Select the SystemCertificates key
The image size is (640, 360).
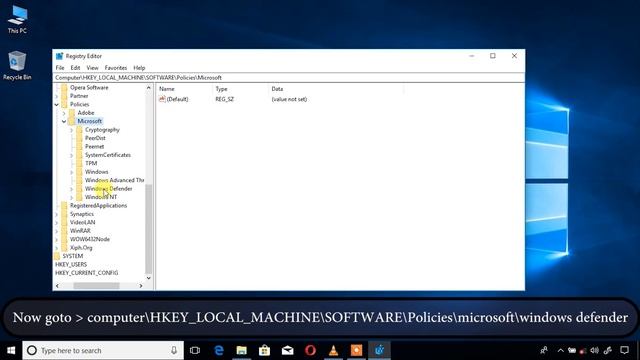coord(108,155)
